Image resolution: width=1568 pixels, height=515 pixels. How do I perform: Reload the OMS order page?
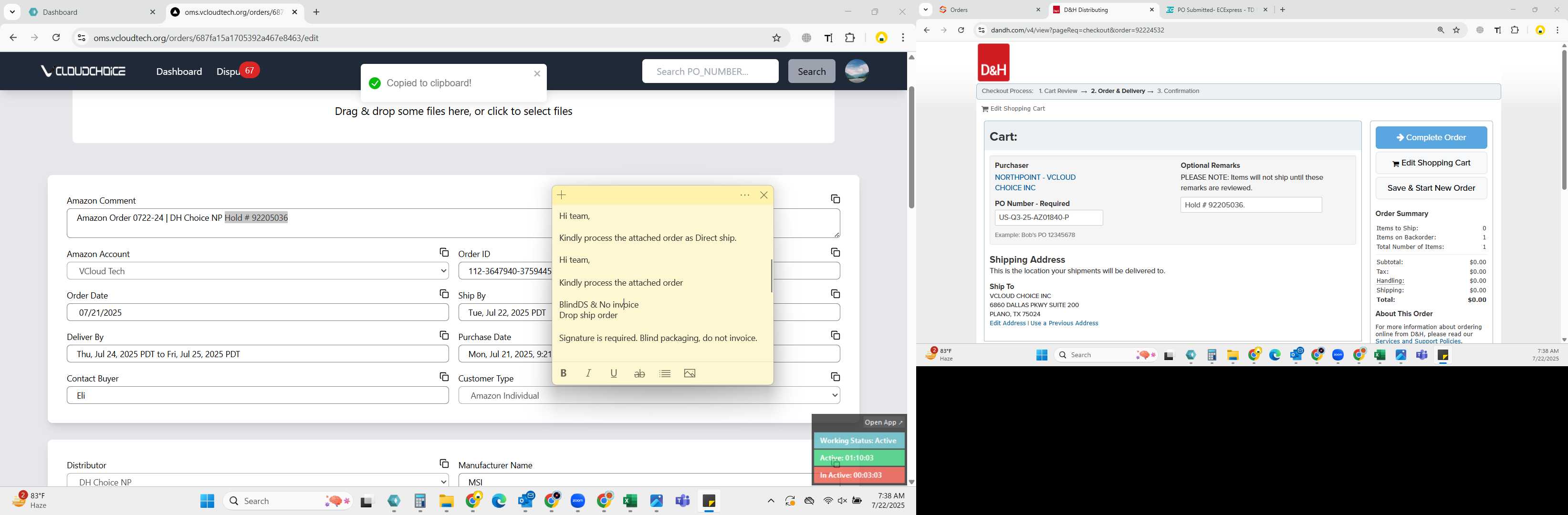click(x=56, y=38)
